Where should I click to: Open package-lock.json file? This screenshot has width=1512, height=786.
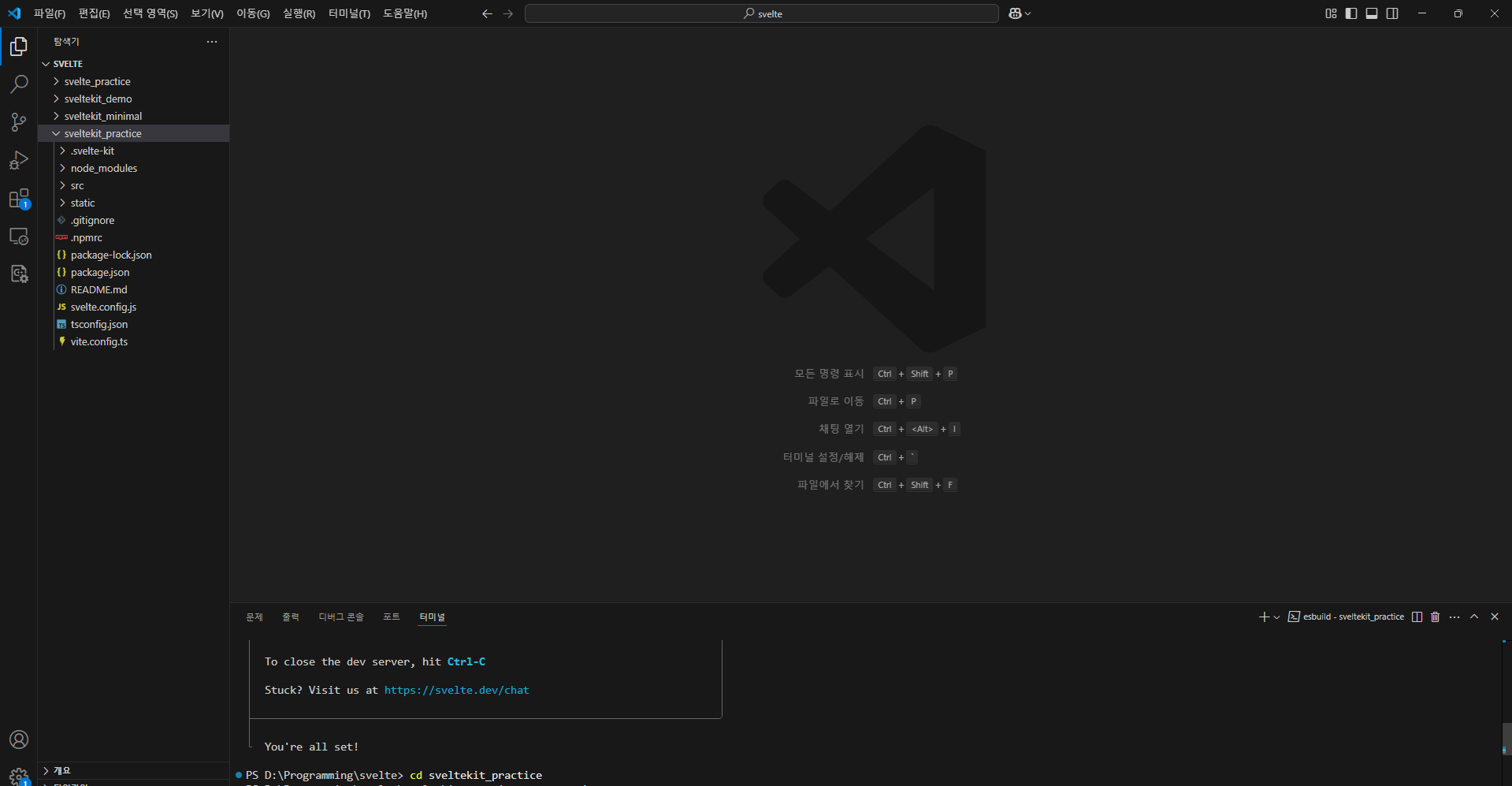pyautogui.click(x=134, y=255)
